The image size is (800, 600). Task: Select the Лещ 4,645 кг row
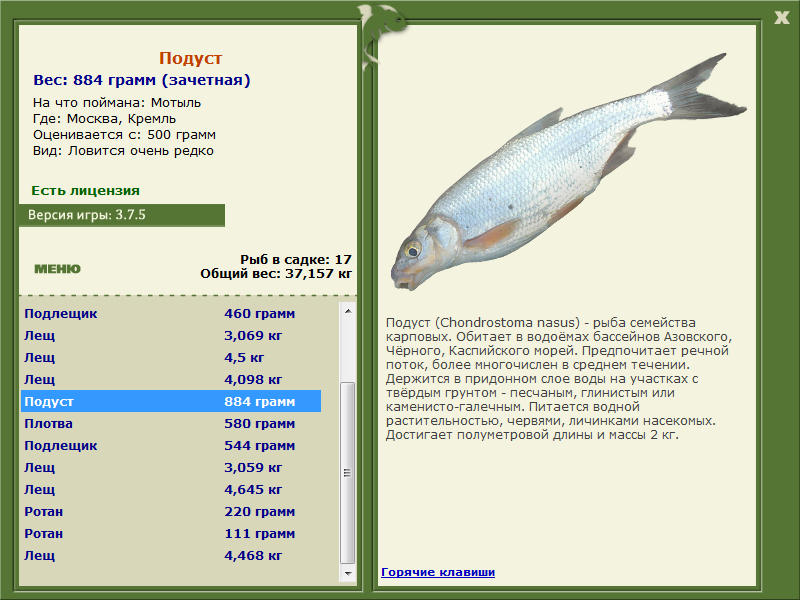tap(171, 489)
